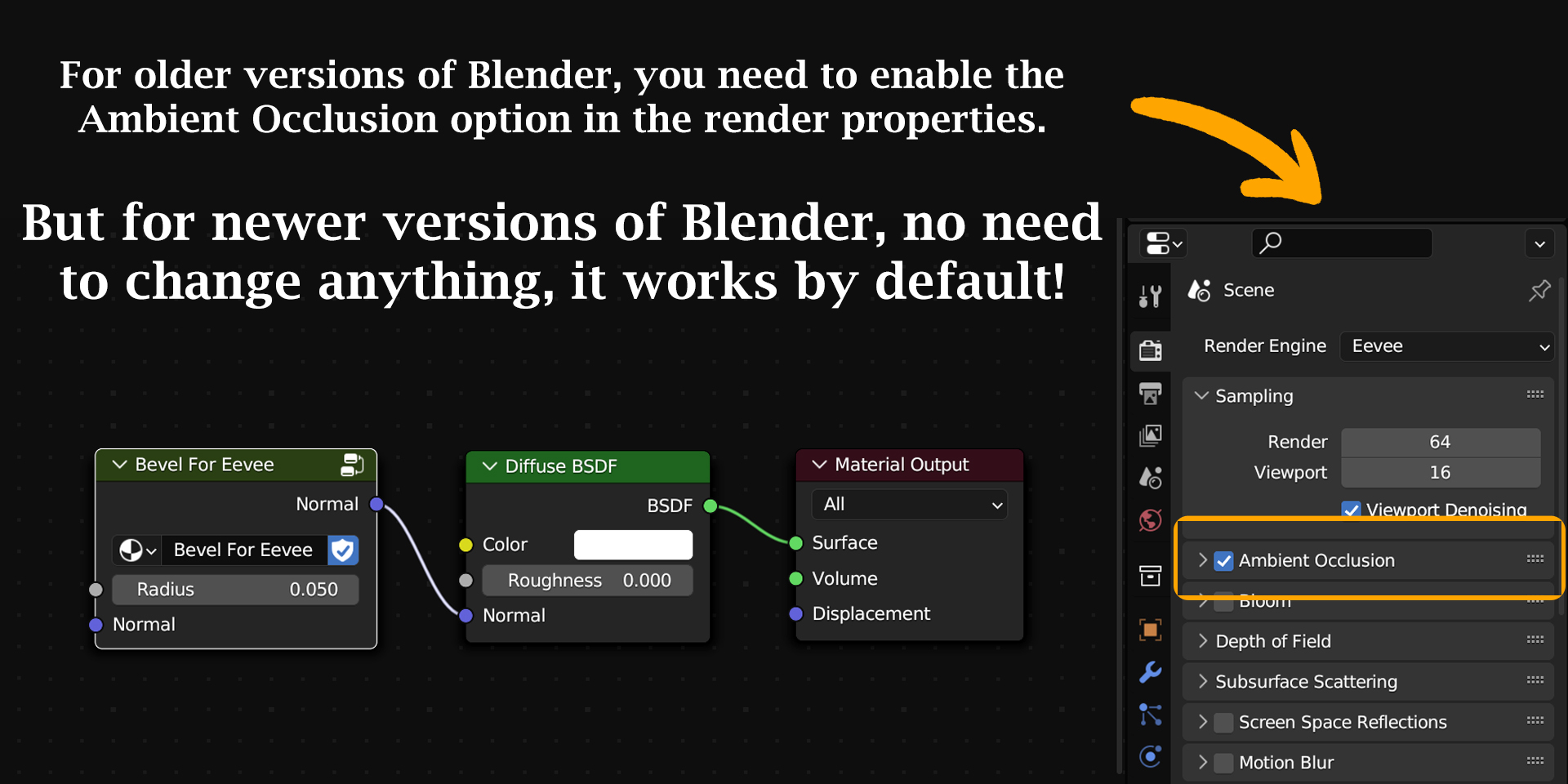Toggle the pin icon beside Scene
The width and height of the screenshot is (1568, 784).
click(1539, 291)
